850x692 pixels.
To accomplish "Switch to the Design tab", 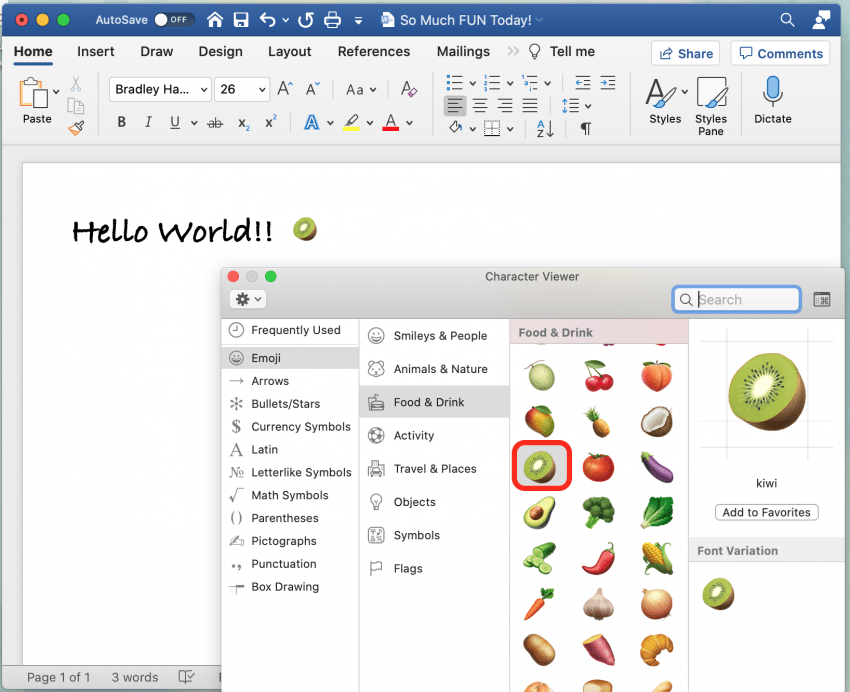I will (220, 51).
